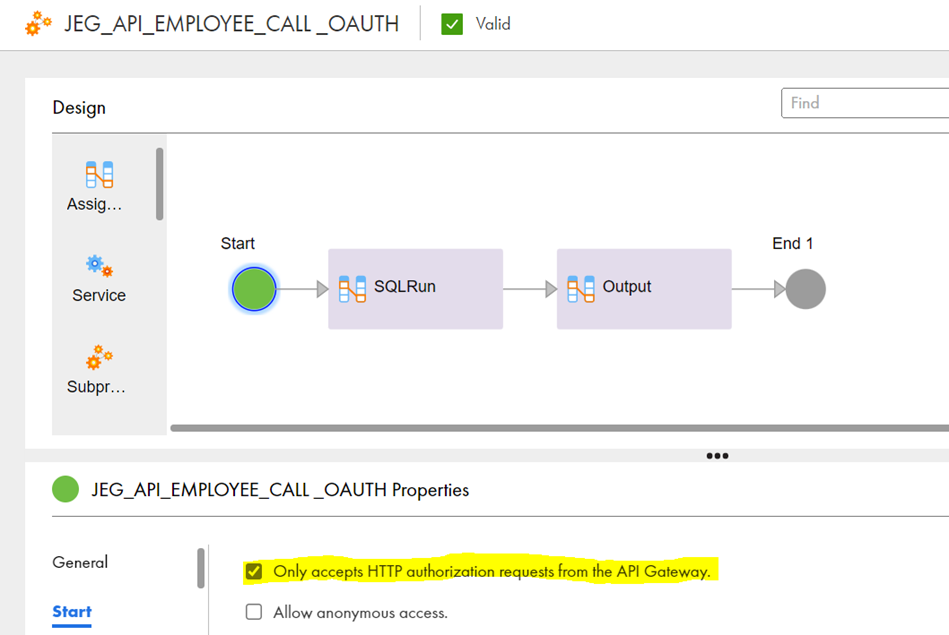
Task: Select the End 1 node on the canvas
Action: [806, 289]
